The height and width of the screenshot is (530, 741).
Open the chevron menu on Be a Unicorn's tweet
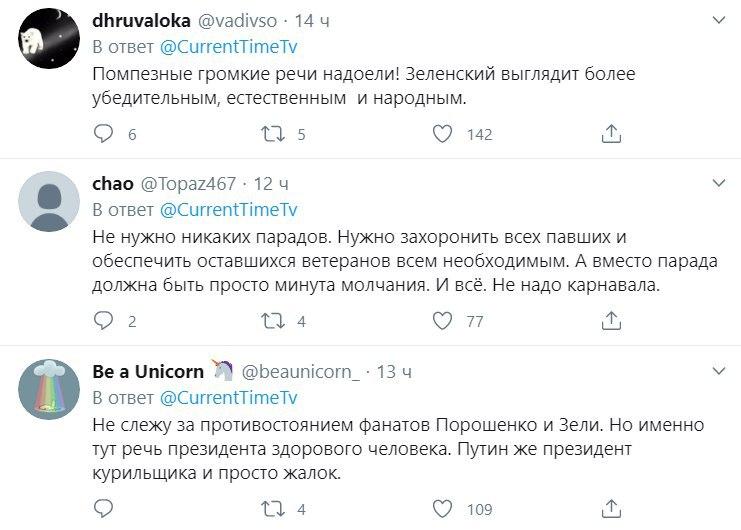718,371
